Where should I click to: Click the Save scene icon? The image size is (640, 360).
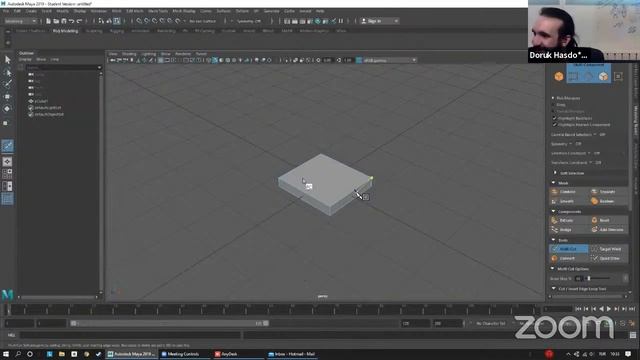[64, 21]
